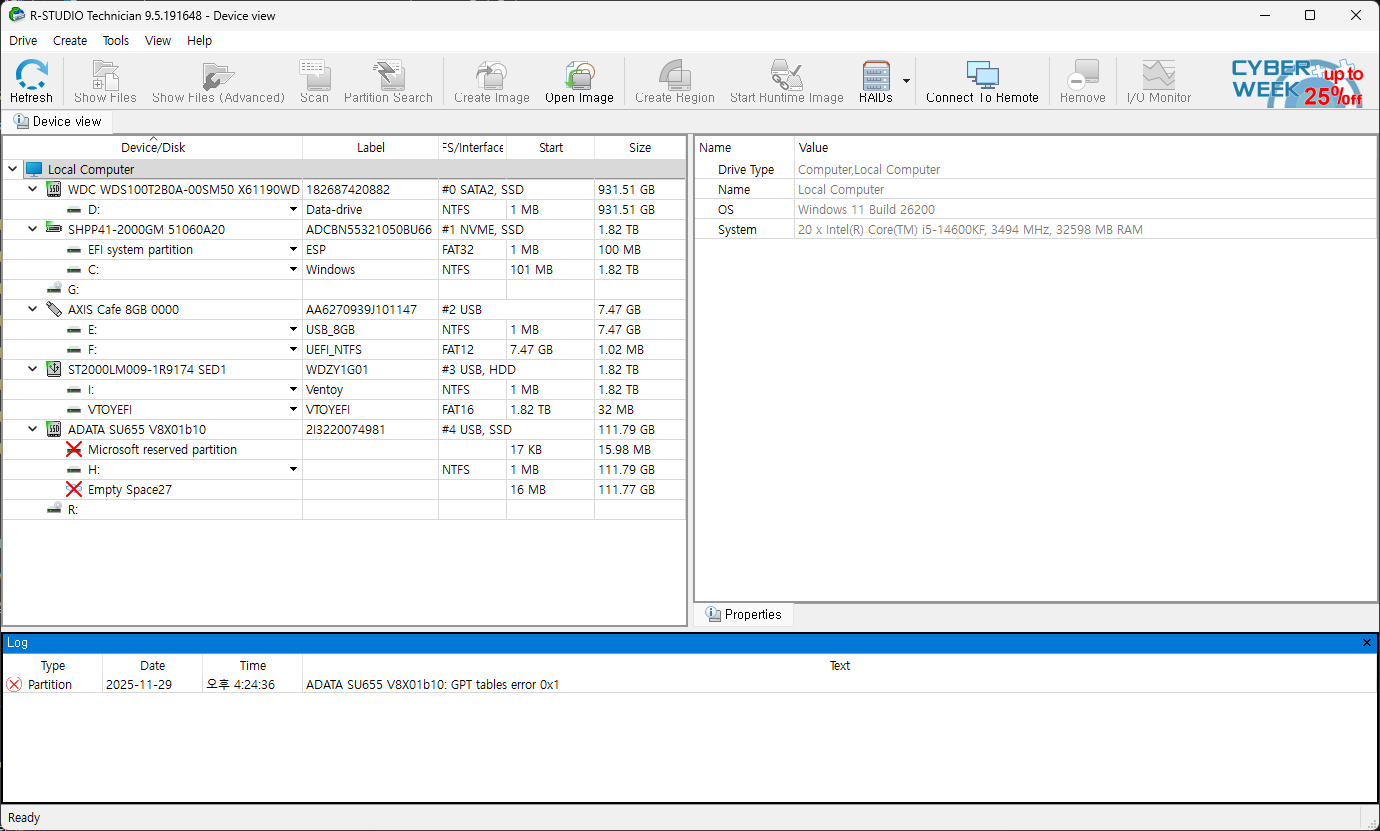
Task: Click red X icon of Microsoft reserved partition
Action: (74, 450)
